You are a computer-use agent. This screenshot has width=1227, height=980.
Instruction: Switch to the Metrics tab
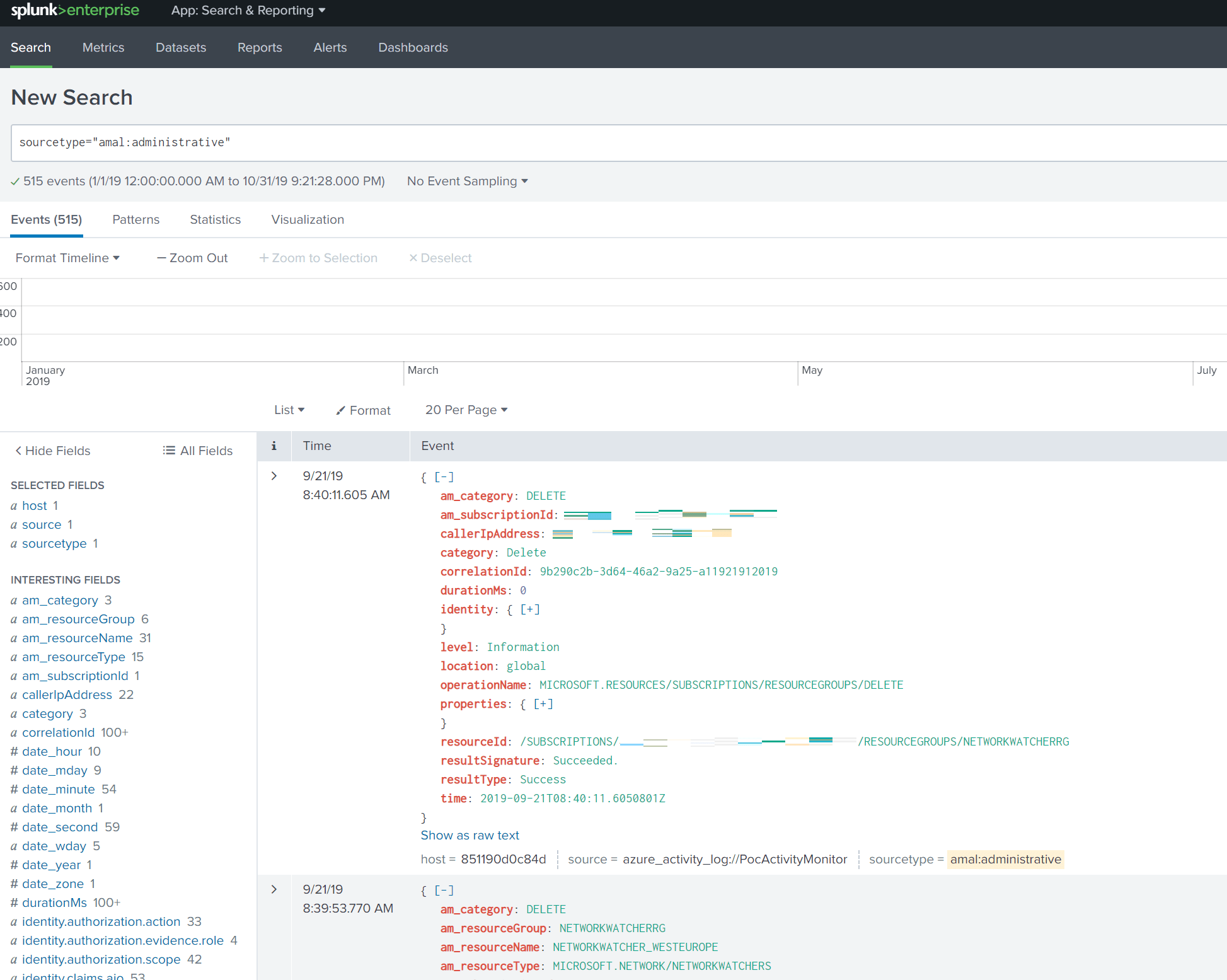tap(103, 47)
